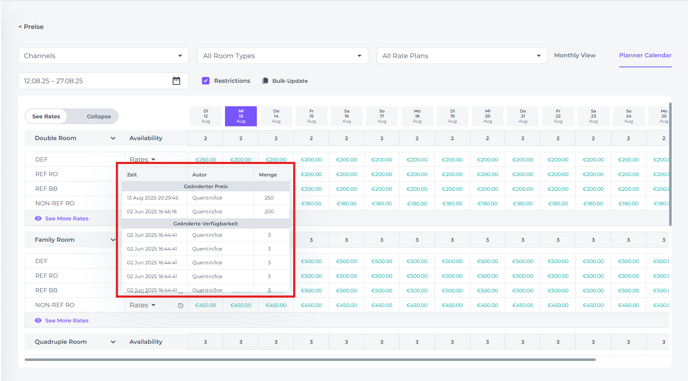Click the Geänderte Verfügbarkeit section header
This screenshot has width=688, height=381.
click(205, 224)
